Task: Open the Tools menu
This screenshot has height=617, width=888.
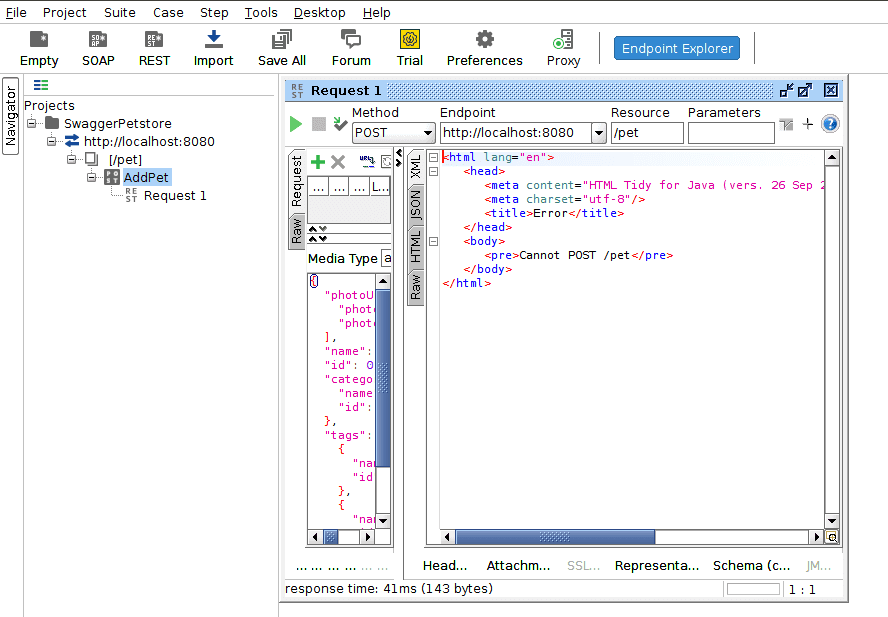Action: coord(261,12)
